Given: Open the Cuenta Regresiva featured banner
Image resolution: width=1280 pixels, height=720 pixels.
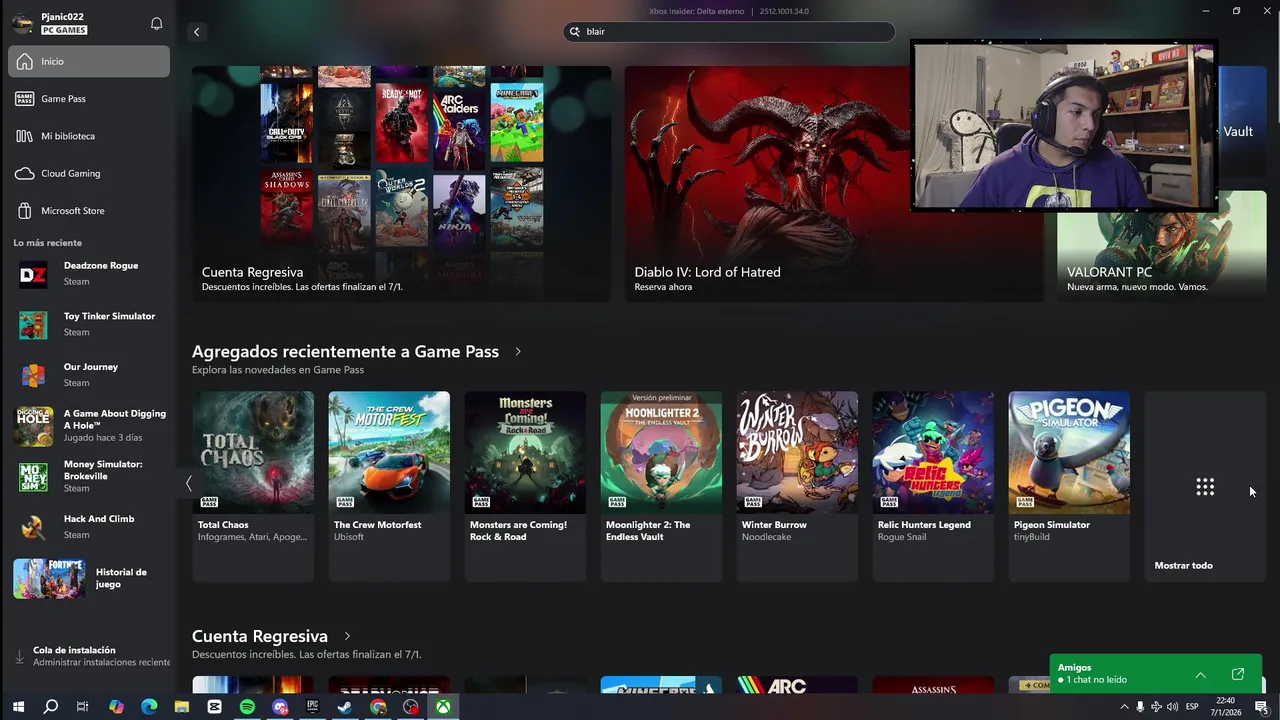Looking at the screenshot, I should (x=401, y=184).
